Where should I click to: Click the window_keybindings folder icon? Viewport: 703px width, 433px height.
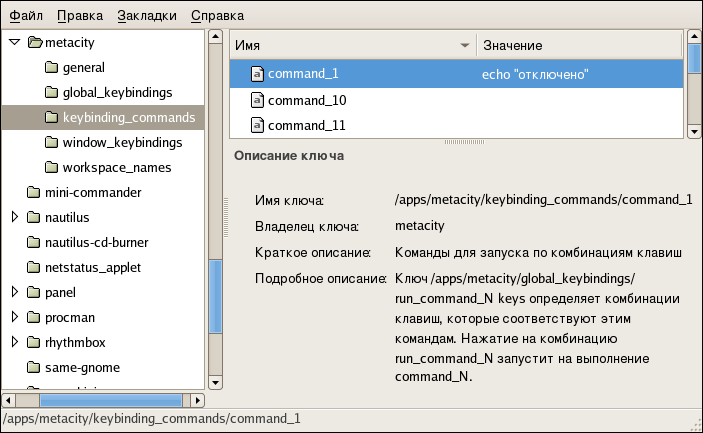pos(52,143)
